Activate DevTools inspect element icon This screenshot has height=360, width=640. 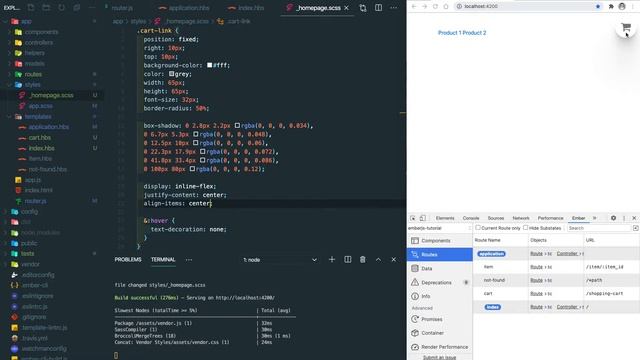[413, 218]
